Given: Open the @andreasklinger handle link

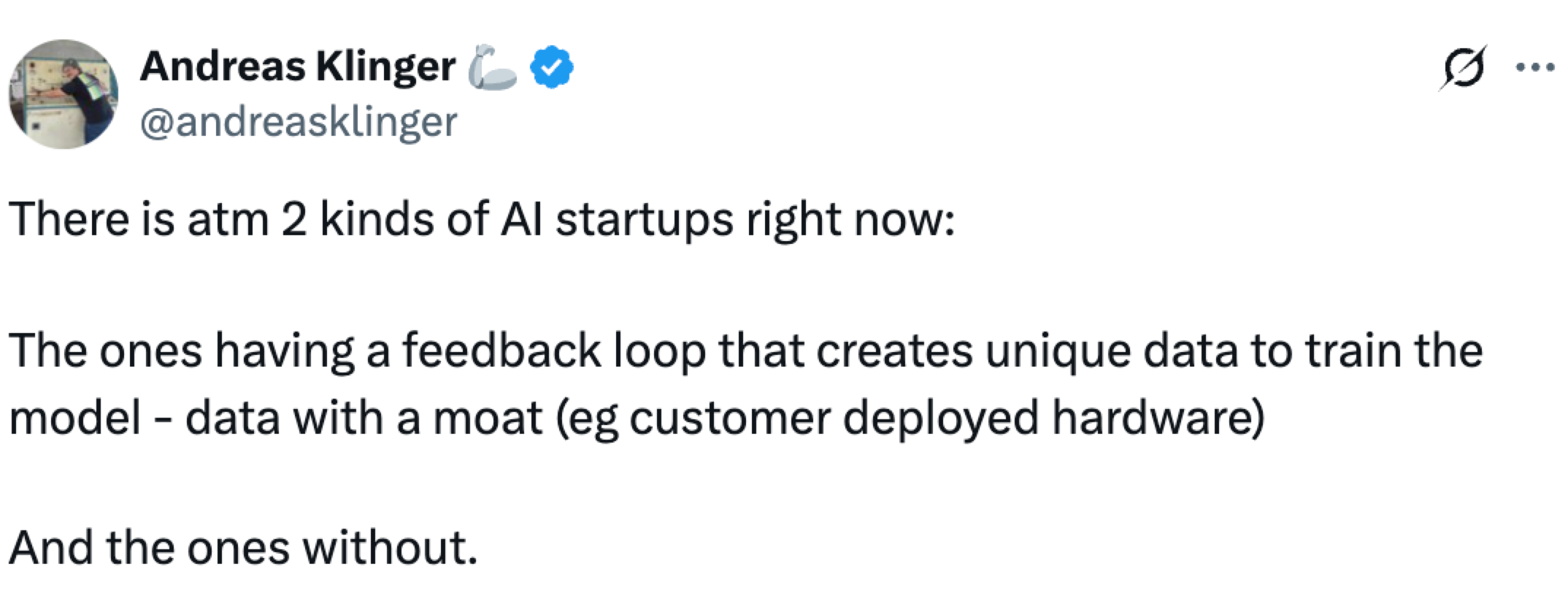Looking at the screenshot, I should point(298,121).
